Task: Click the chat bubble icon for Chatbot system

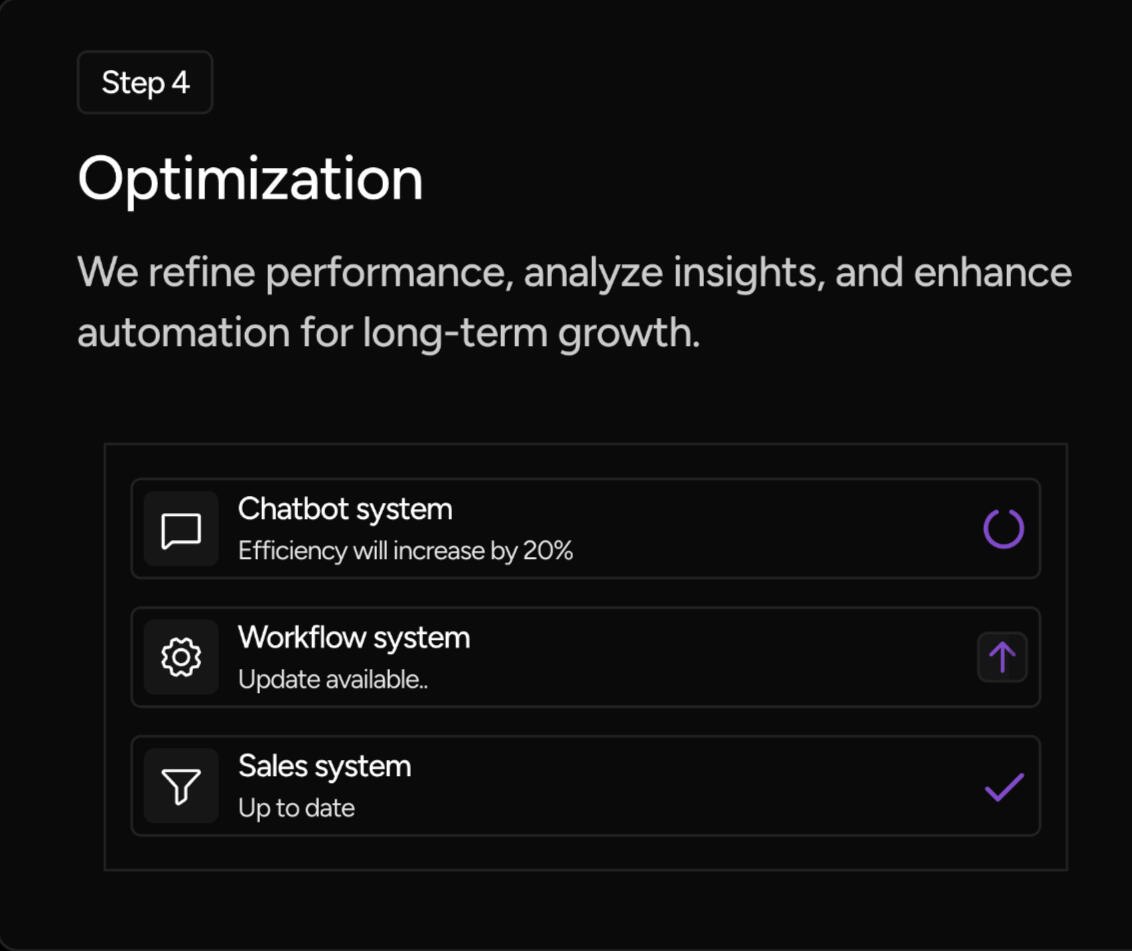Action: tap(181, 529)
